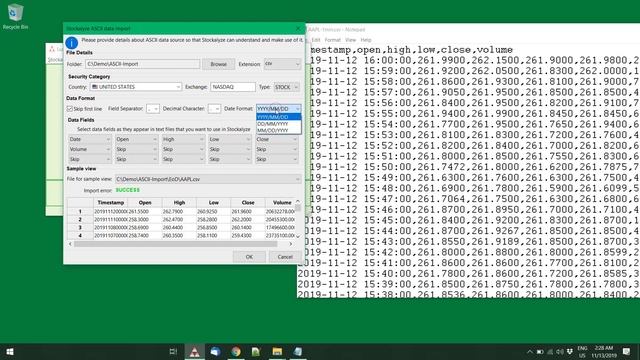Switch to Notepad taskbar icon
Screen dimensions: 640x360
tap(298, 351)
